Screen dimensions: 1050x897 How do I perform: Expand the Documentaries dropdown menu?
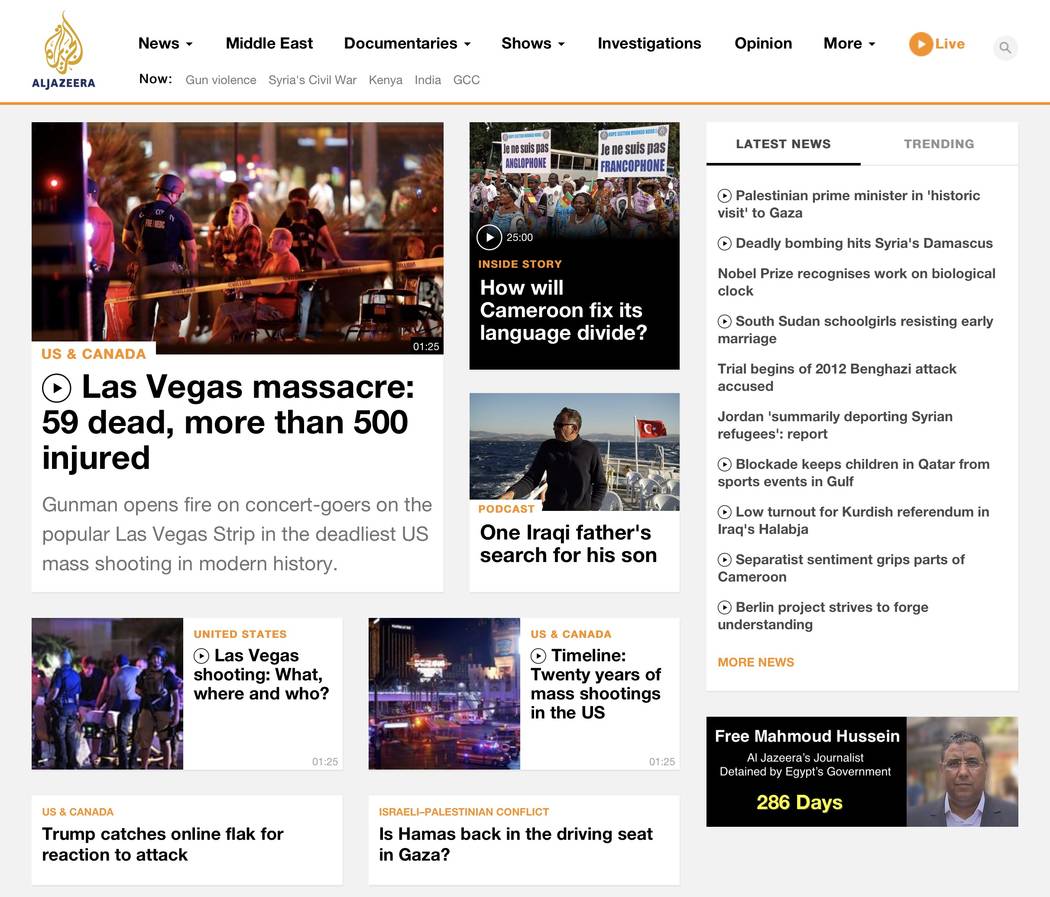[407, 44]
